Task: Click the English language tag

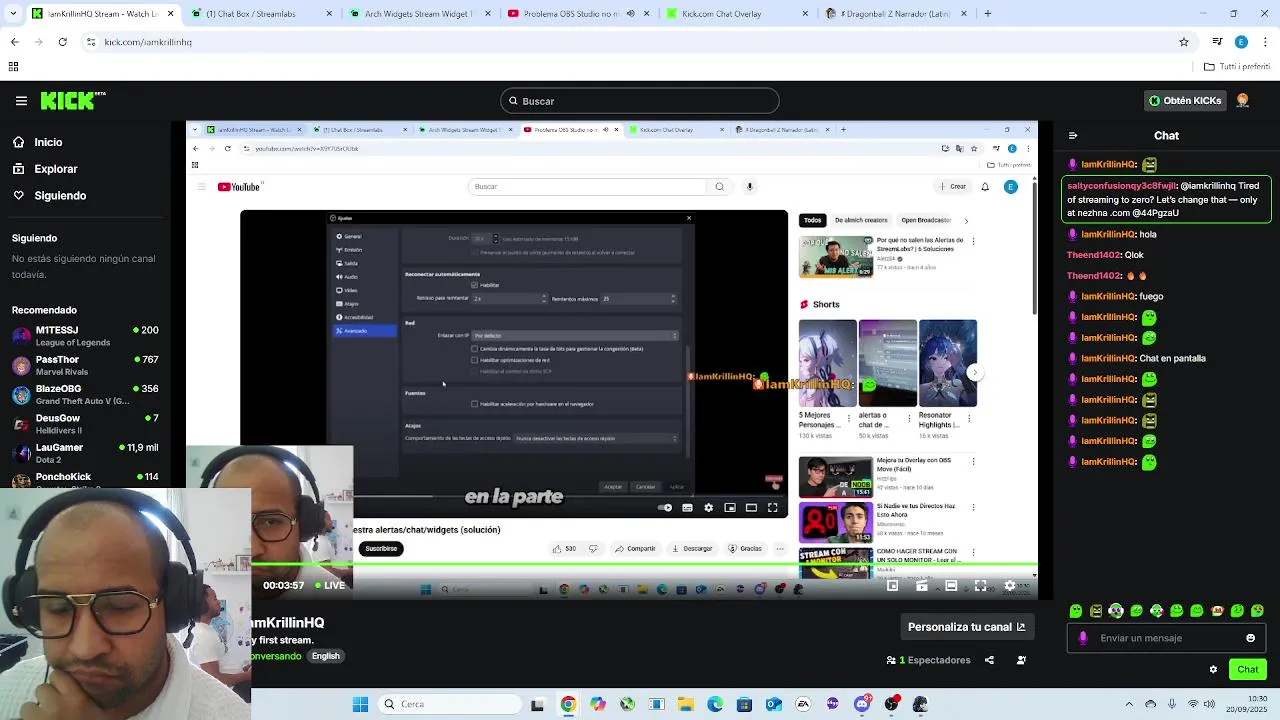Action: click(326, 656)
